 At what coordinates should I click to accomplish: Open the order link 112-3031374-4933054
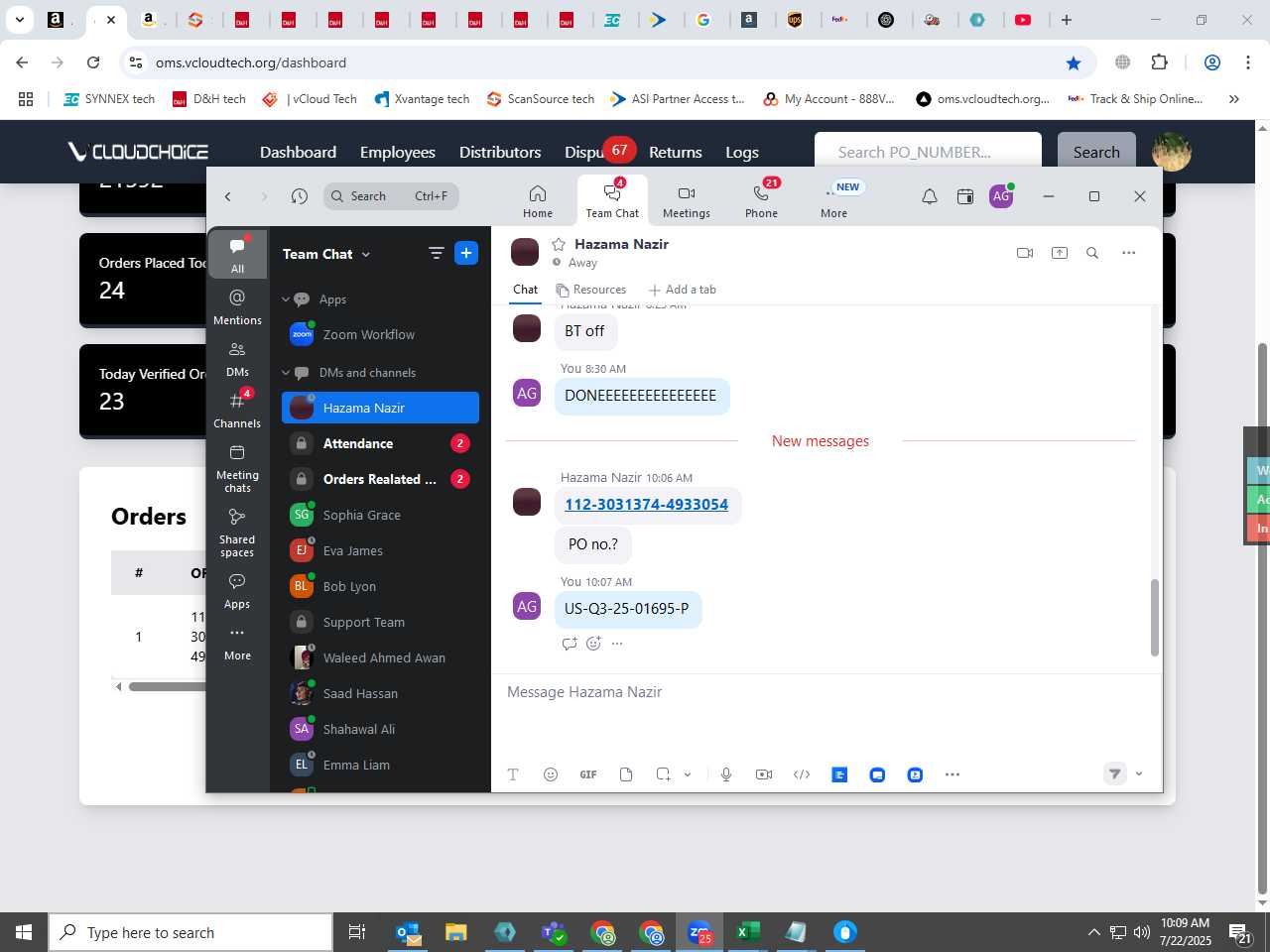pyautogui.click(x=646, y=505)
